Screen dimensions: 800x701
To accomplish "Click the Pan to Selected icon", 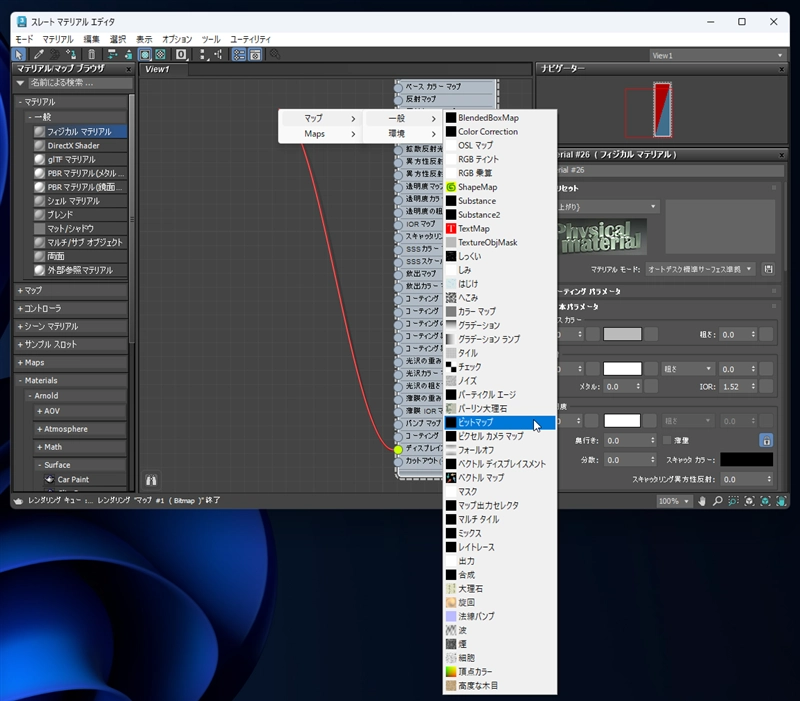I will click(x=781, y=501).
